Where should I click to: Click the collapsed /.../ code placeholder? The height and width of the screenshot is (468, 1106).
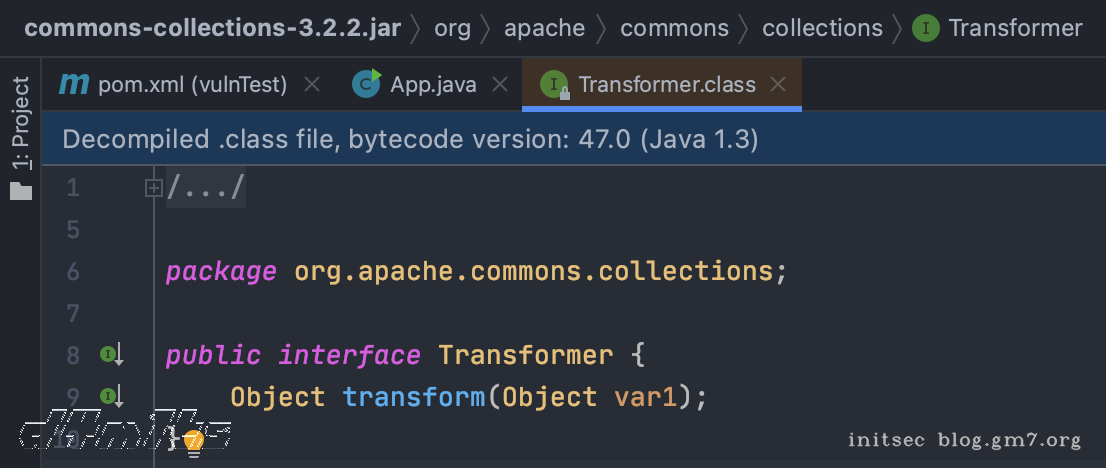pos(206,188)
